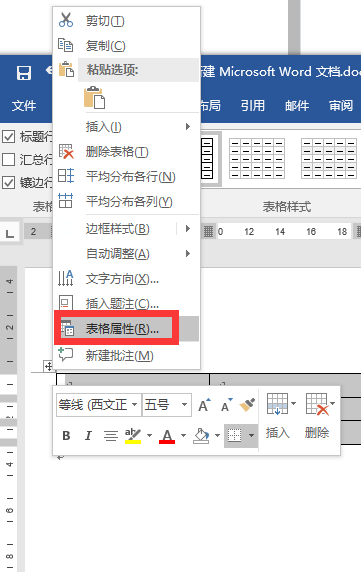This screenshot has height=572, width=361.
Task: Click the scissors cut icon
Action: point(66,20)
